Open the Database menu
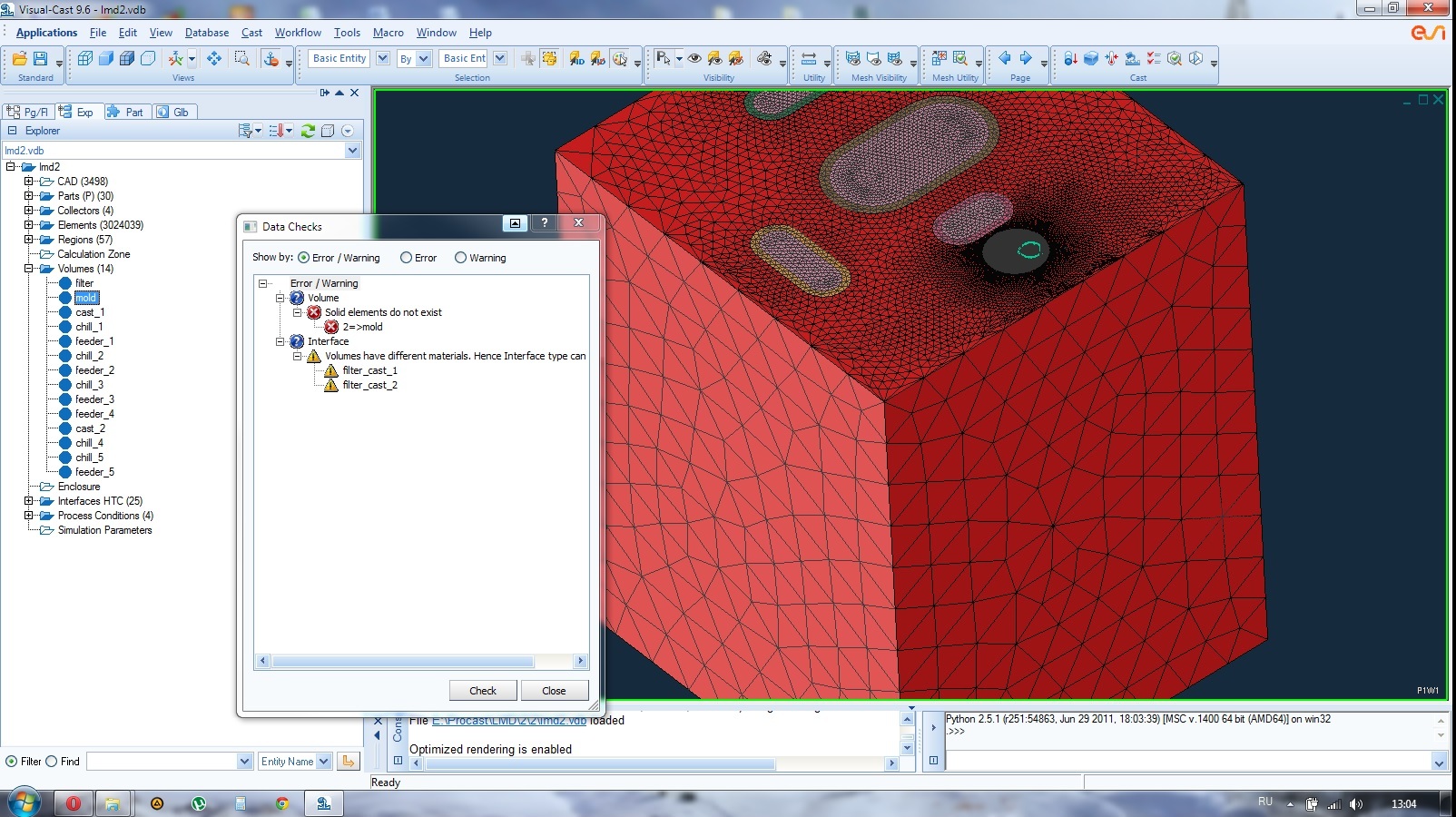This screenshot has height=817, width=1456. coord(207,33)
